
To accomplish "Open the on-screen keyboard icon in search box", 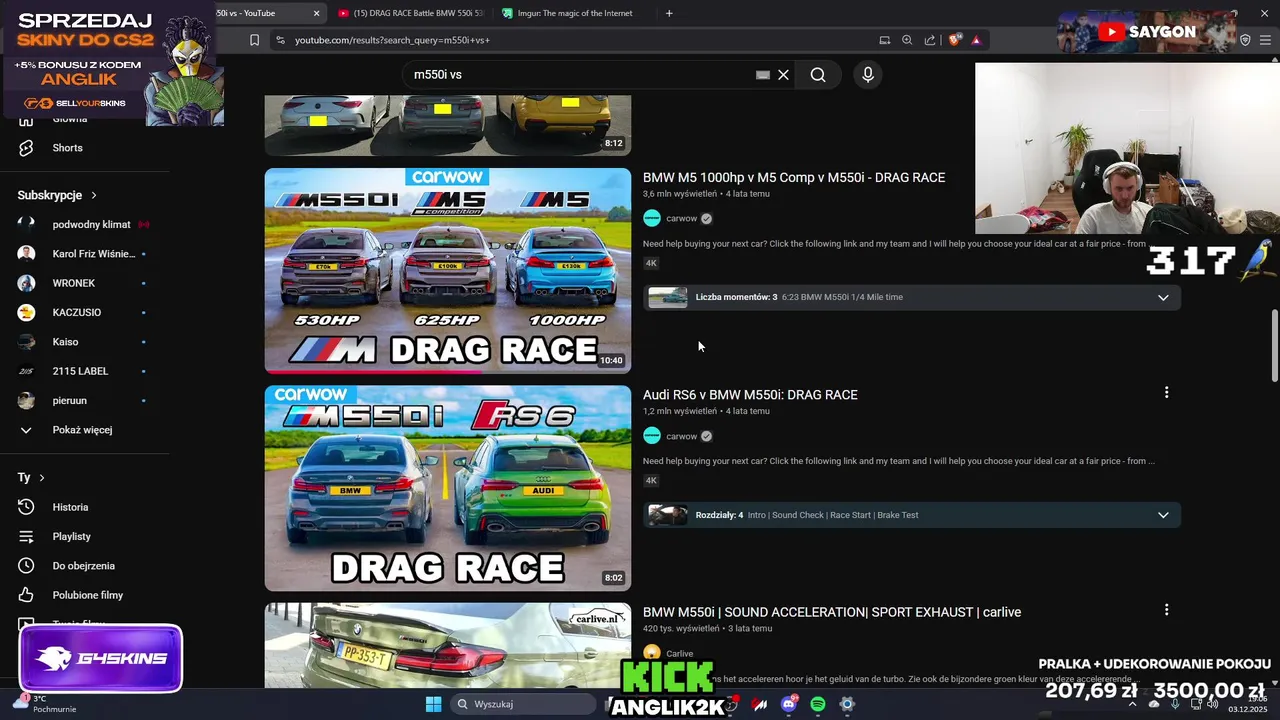I will pyautogui.click(x=763, y=75).
